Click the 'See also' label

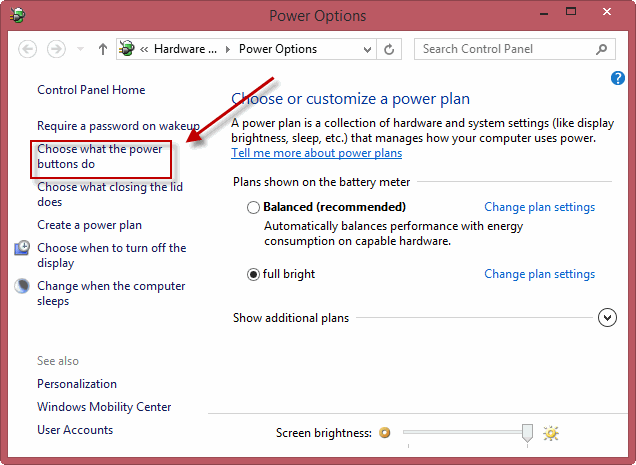58,361
